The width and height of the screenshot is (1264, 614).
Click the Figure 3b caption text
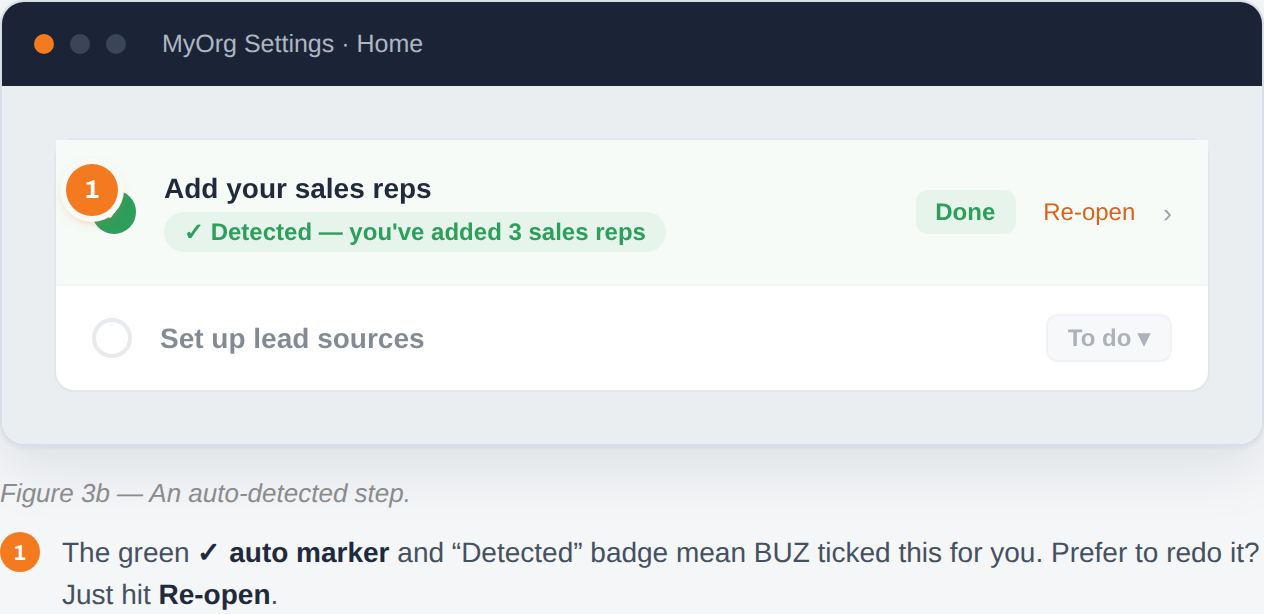click(x=205, y=493)
